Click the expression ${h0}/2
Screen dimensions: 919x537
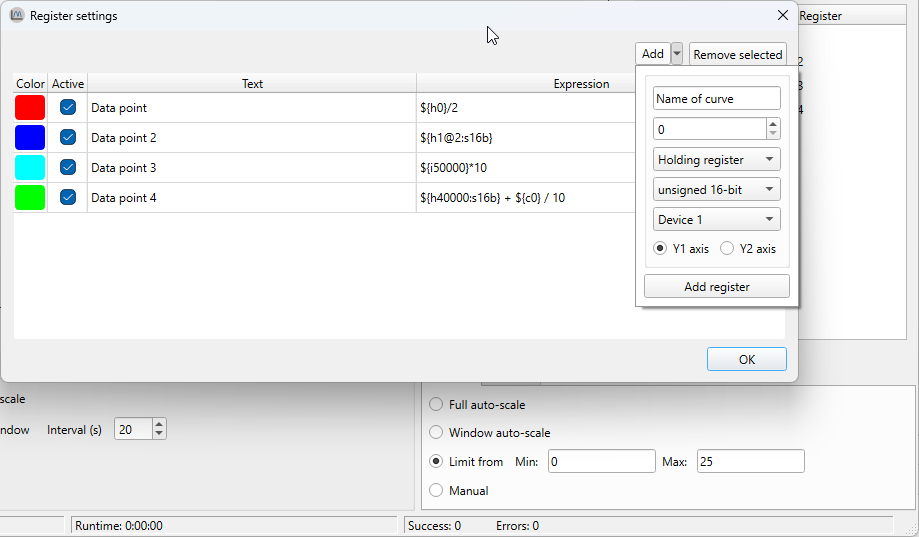pos(439,108)
